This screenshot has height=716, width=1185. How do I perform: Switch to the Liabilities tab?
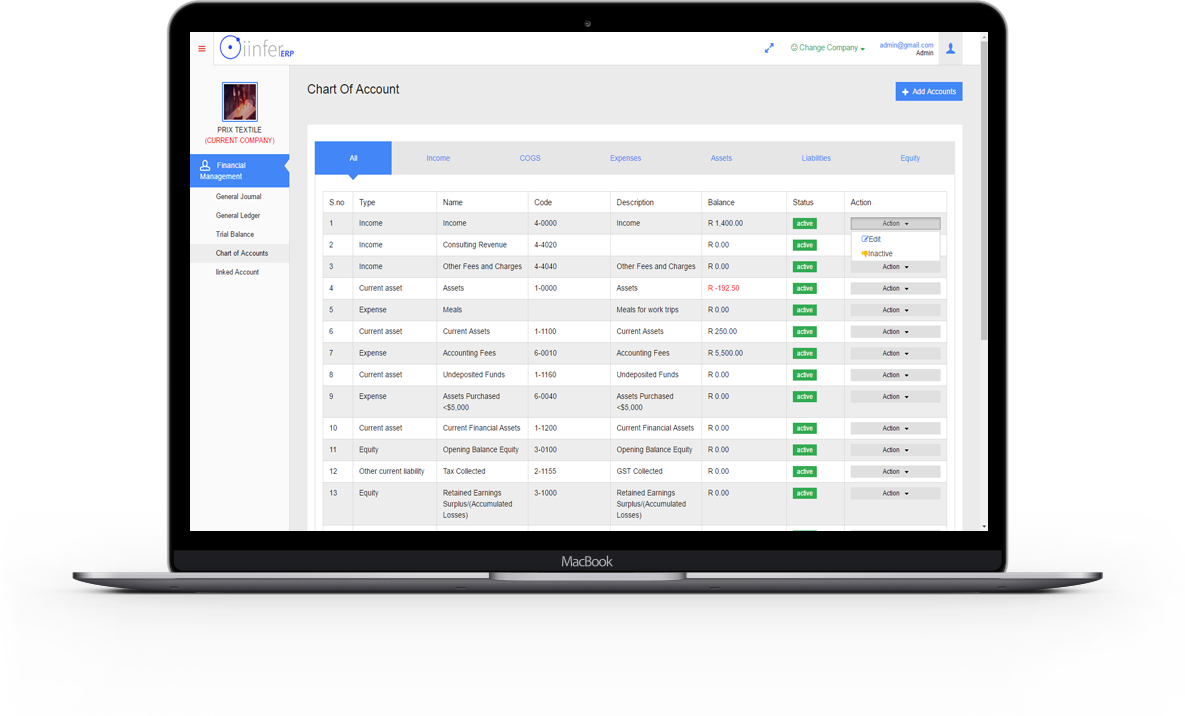point(816,158)
